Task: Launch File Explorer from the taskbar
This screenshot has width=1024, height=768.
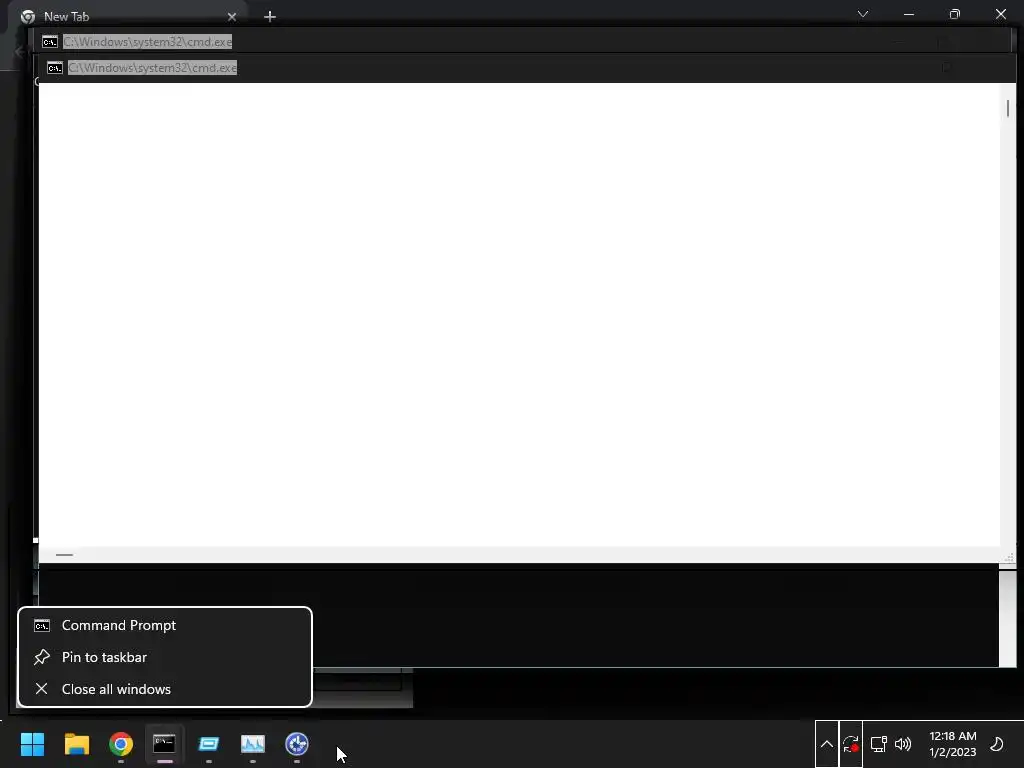Action: [77, 744]
